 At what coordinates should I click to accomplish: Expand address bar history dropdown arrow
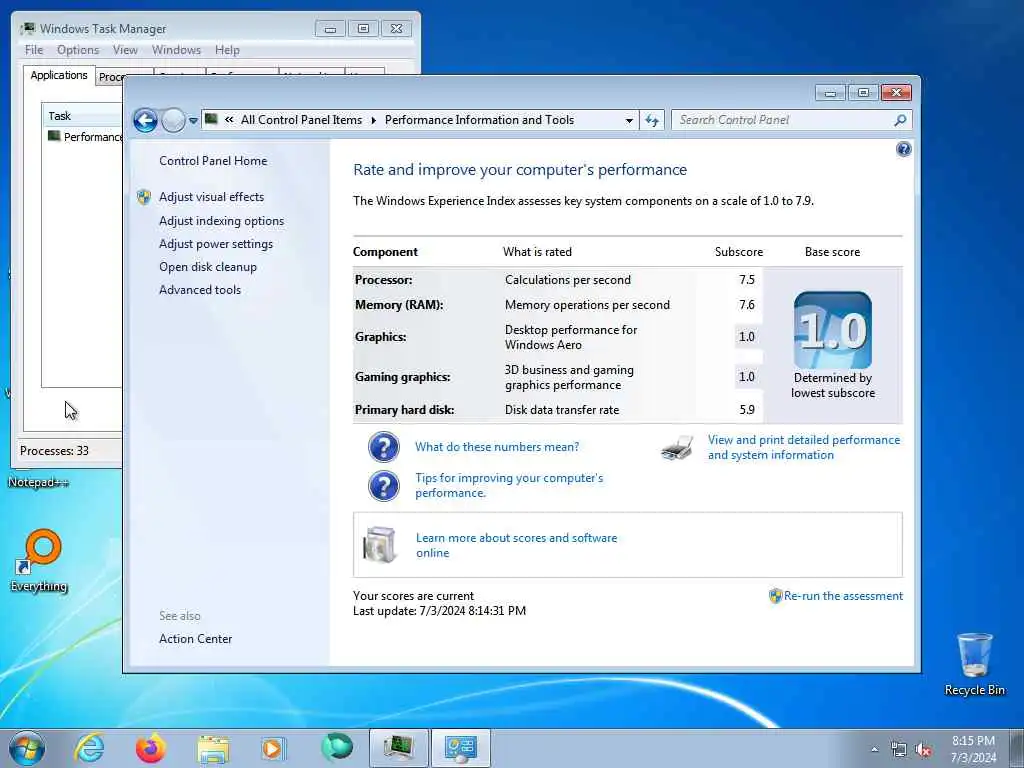tap(629, 120)
